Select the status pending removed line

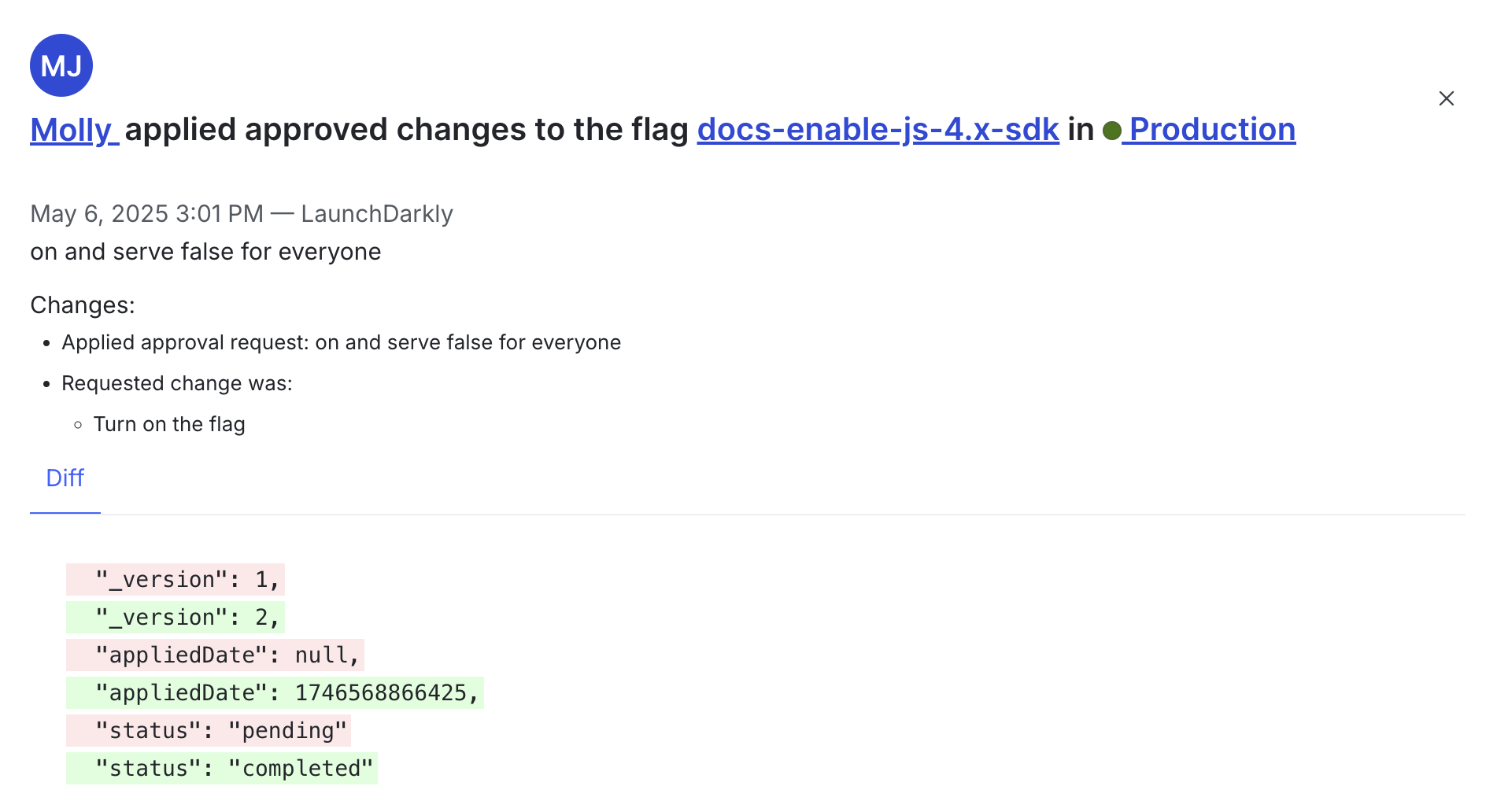click(x=207, y=730)
